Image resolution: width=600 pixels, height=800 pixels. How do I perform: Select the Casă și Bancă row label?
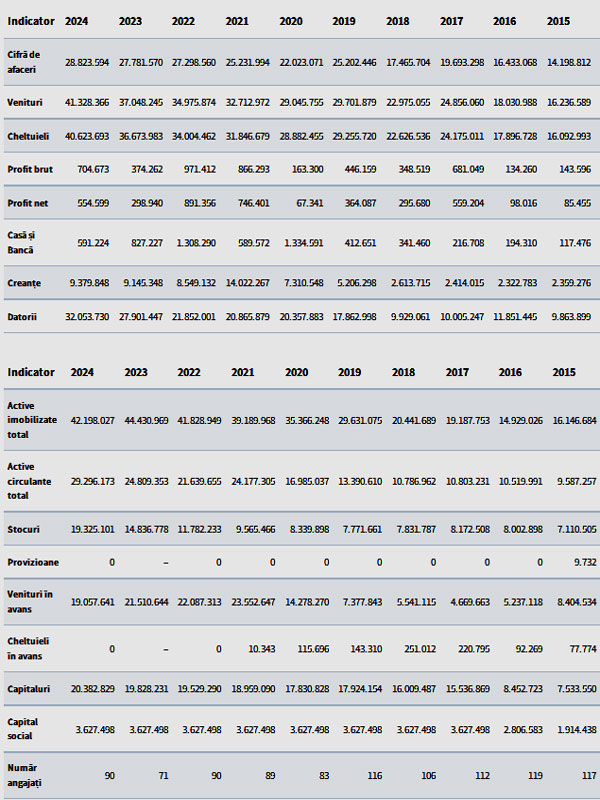click(21, 243)
